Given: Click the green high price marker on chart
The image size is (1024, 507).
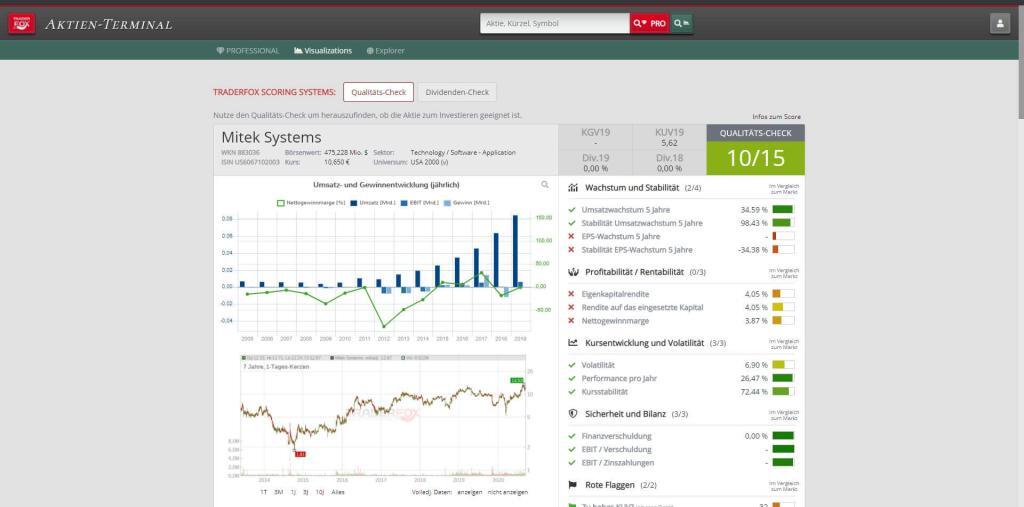Looking at the screenshot, I should [x=517, y=380].
